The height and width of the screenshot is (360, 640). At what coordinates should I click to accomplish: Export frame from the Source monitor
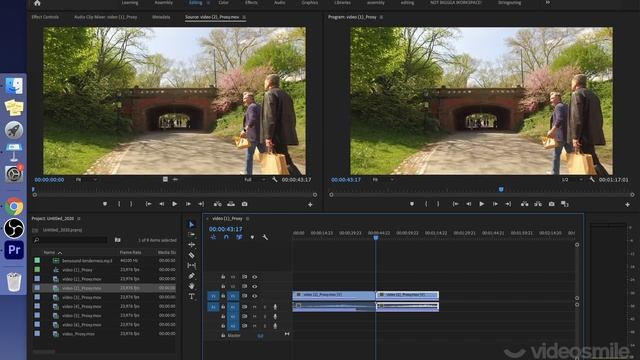tap(244, 204)
